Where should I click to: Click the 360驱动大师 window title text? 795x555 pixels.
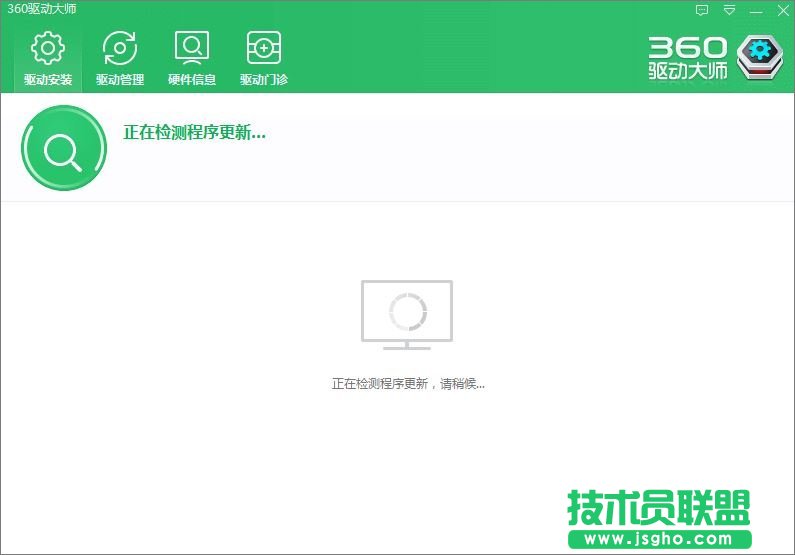click(x=42, y=9)
